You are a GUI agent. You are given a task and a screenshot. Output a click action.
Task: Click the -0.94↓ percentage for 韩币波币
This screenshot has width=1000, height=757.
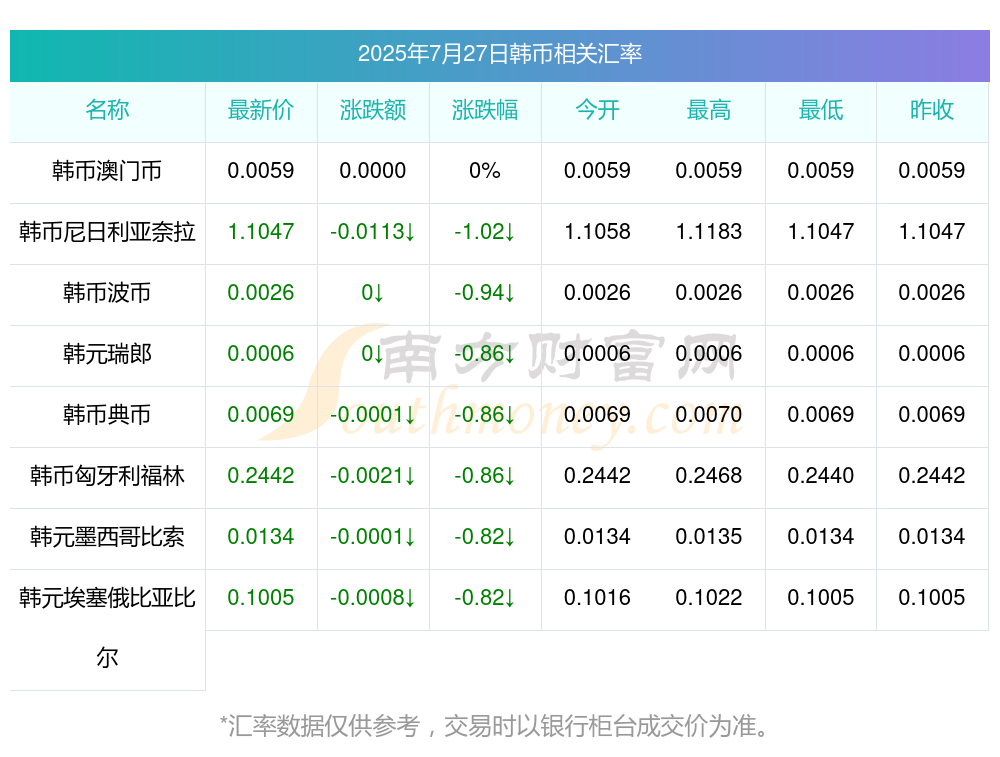coord(485,293)
